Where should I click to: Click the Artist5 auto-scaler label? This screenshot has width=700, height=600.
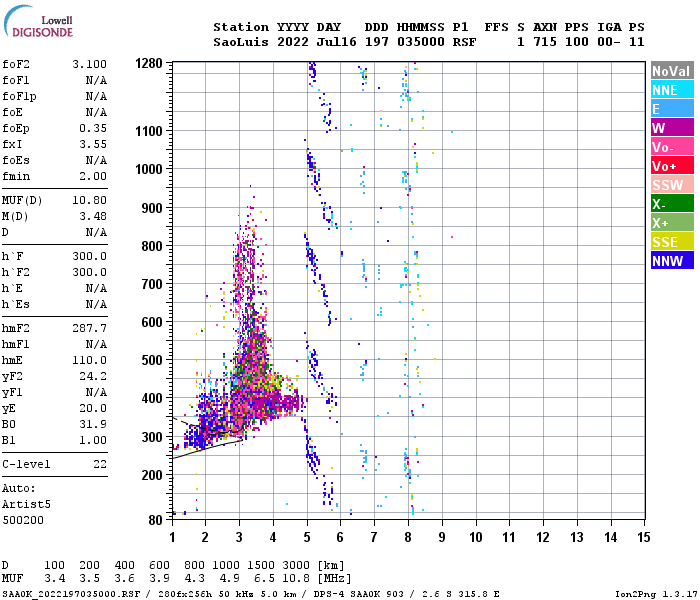(26, 504)
